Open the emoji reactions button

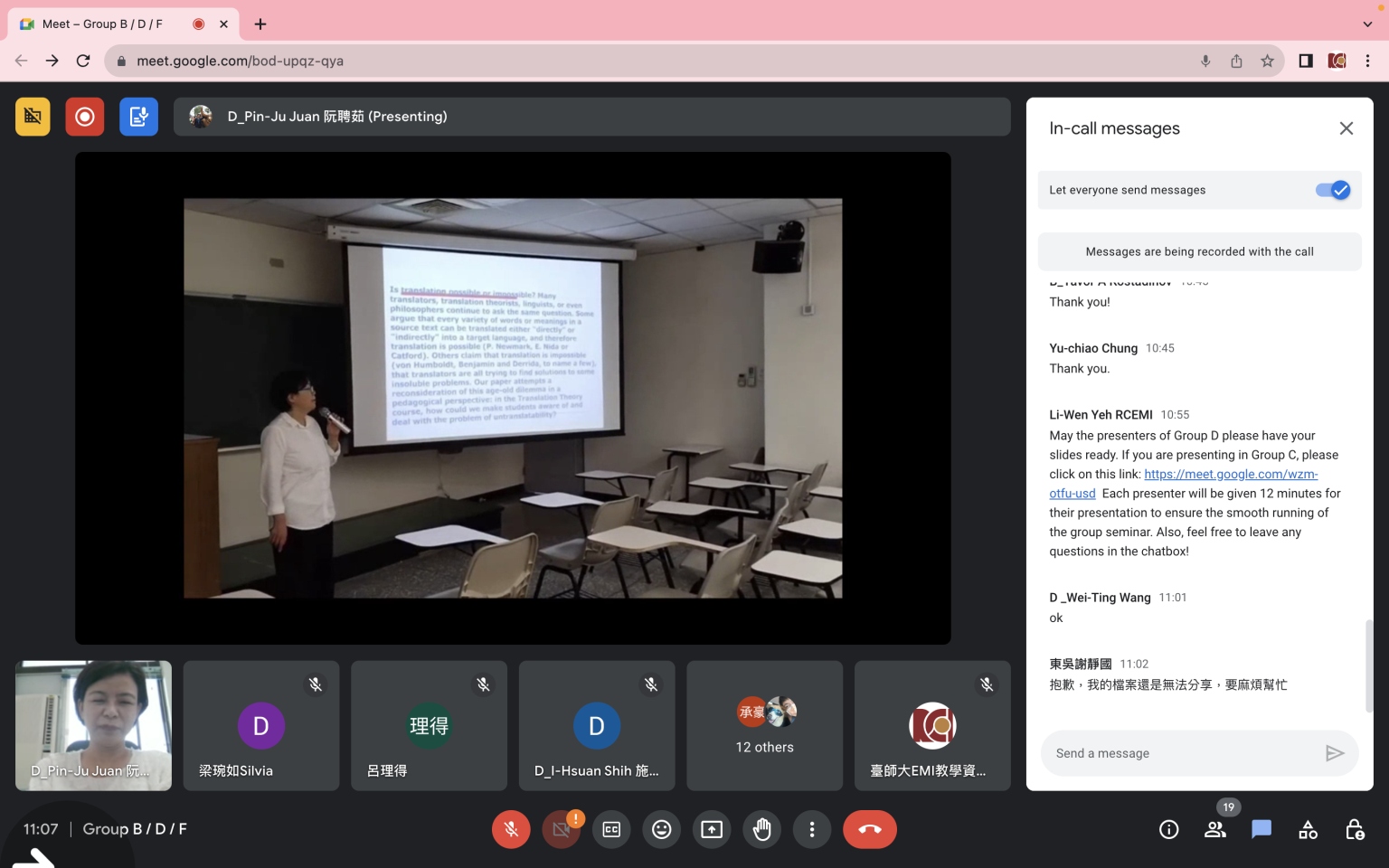[662, 829]
